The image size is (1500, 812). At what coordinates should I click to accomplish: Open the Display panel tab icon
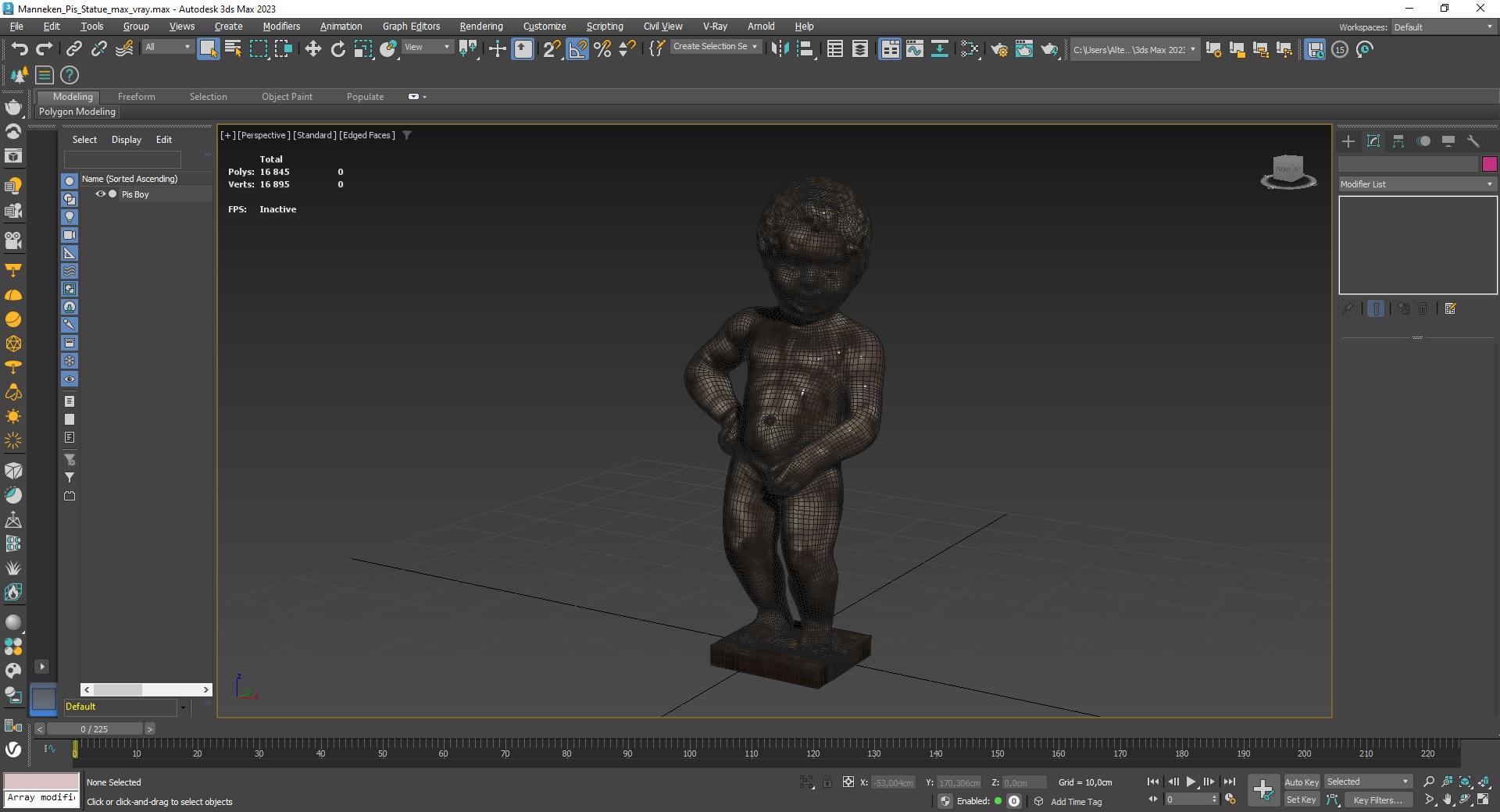click(x=1448, y=141)
